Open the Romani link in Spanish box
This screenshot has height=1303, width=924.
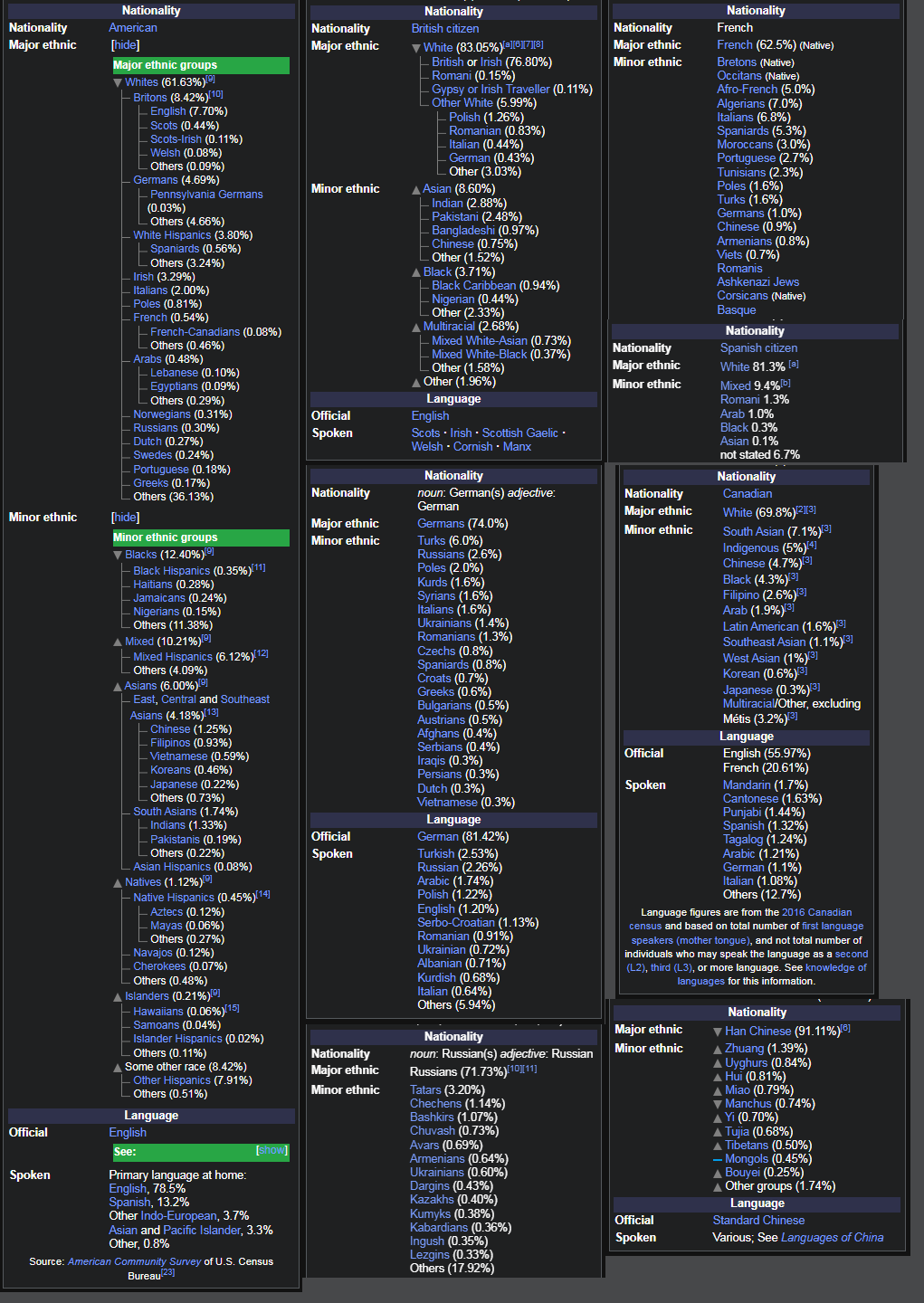click(x=740, y=400)
